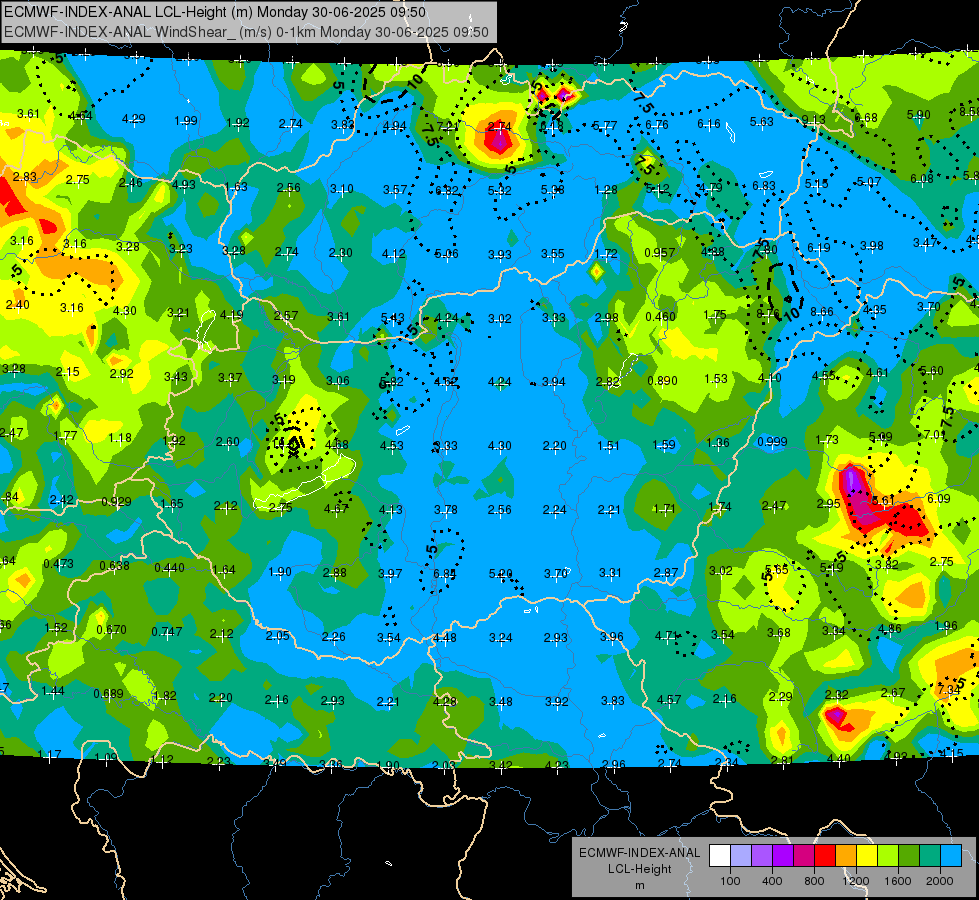Click the legend label '1200'
This screenshot has height=900, width=979.
coord(856,881)
